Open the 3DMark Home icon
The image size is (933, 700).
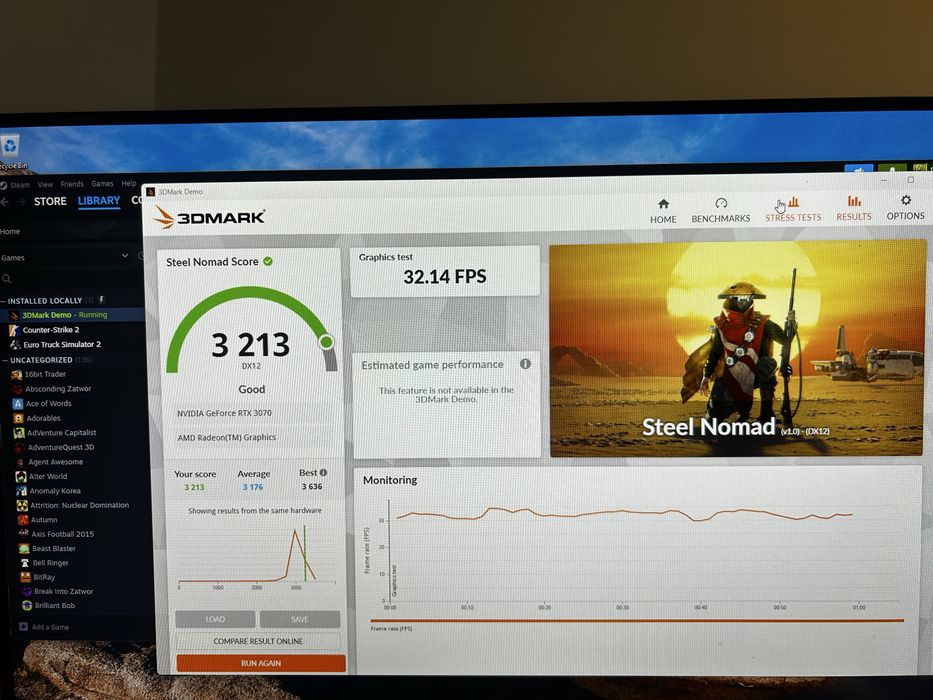pyautogui.click(x=663, y=204)
